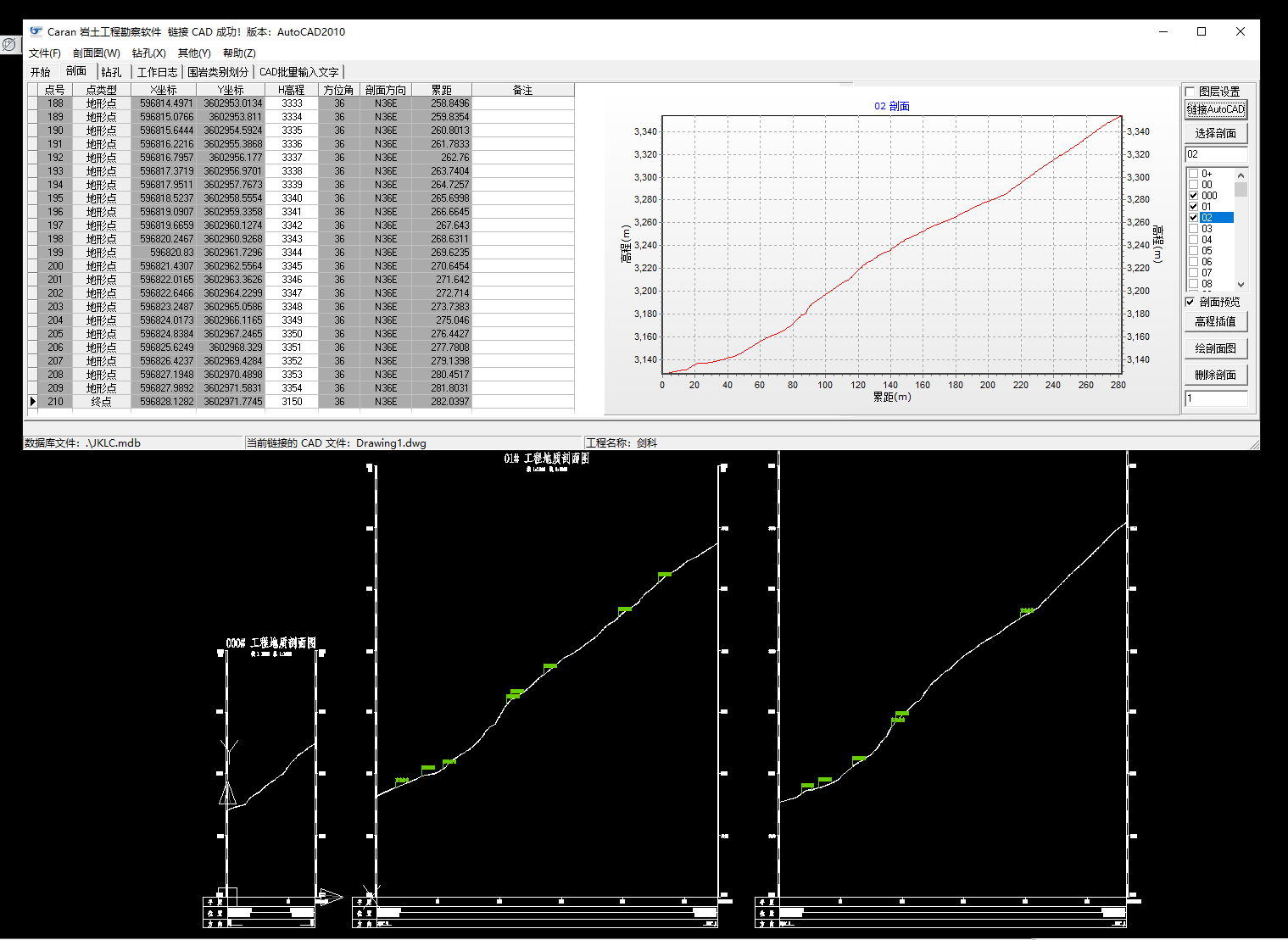
Task: Click the H高程 column header
Action: (292, 90)
